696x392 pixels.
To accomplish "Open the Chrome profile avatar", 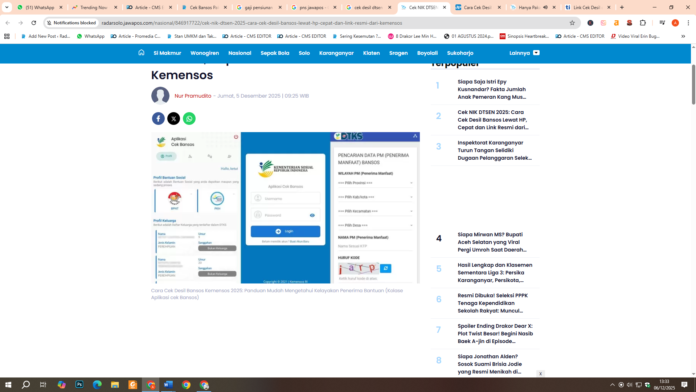I will [x=675, y=23].
